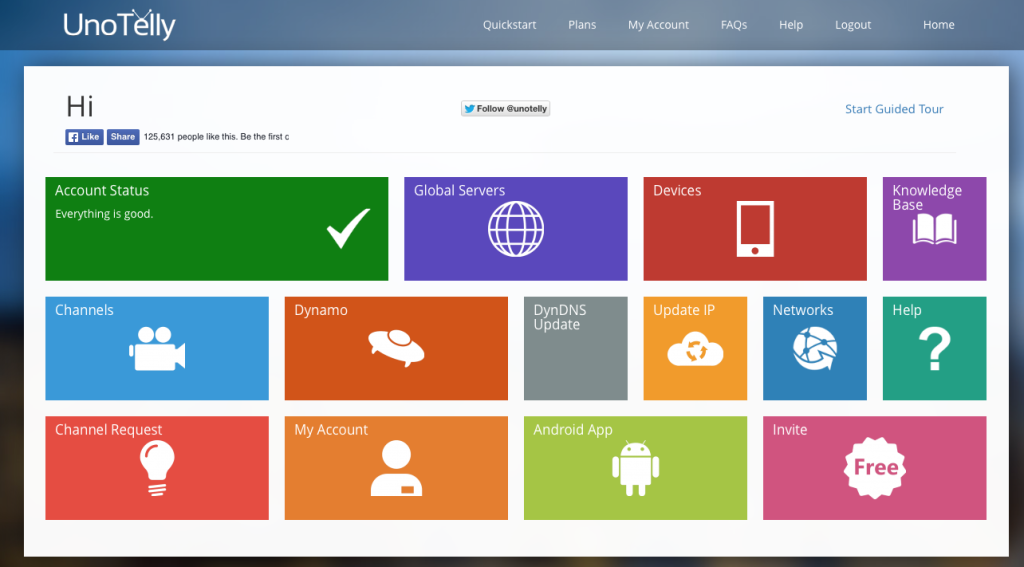
Task: Click the Help question mark icon
Action: tap(935, 348)
